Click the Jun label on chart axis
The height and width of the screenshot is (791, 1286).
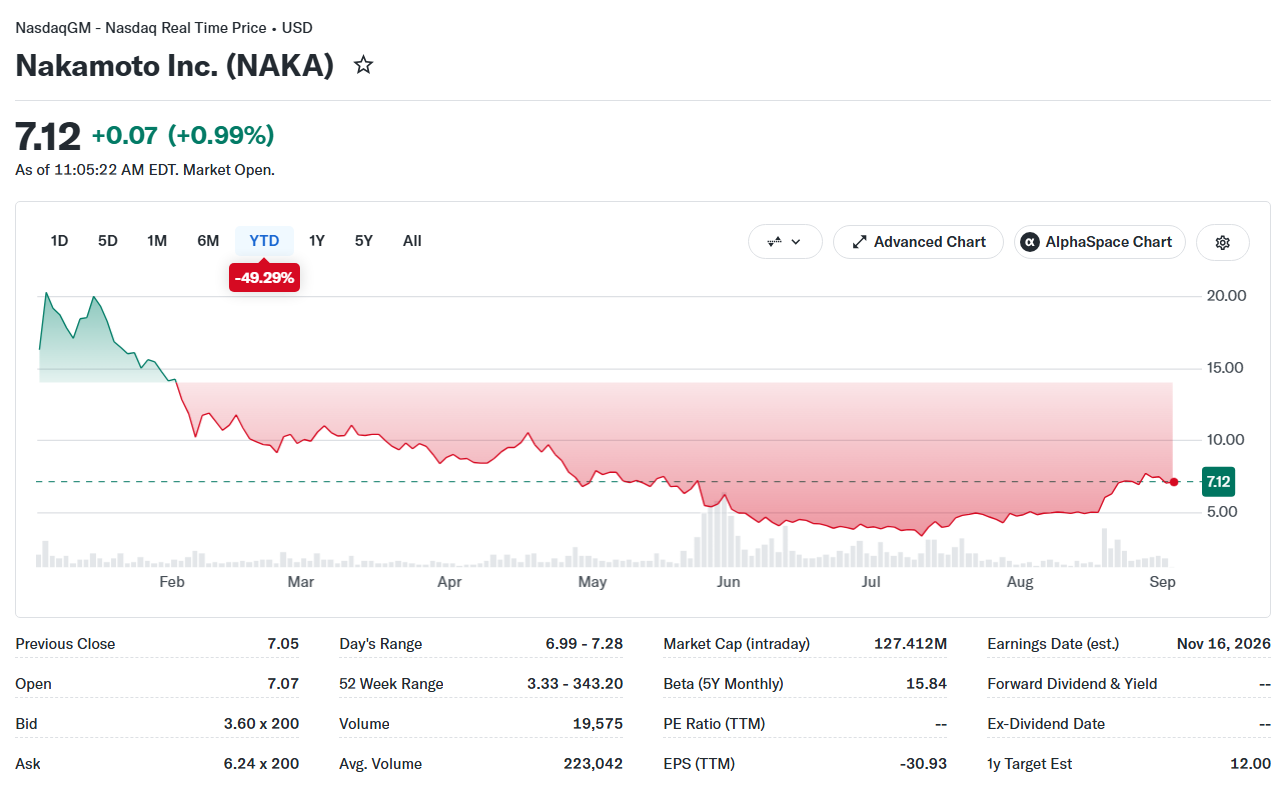click(x=728, y=582)
